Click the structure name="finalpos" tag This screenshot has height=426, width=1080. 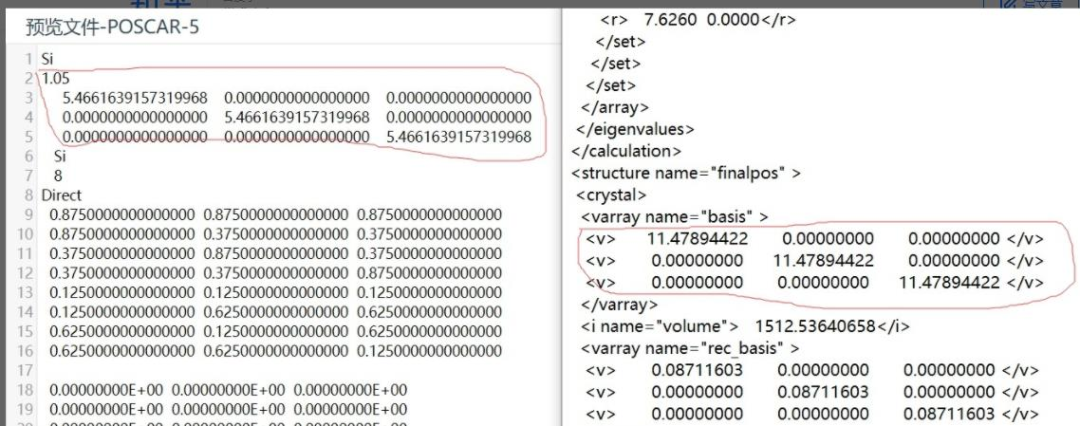pyautogui.click(x=686, y=173)
